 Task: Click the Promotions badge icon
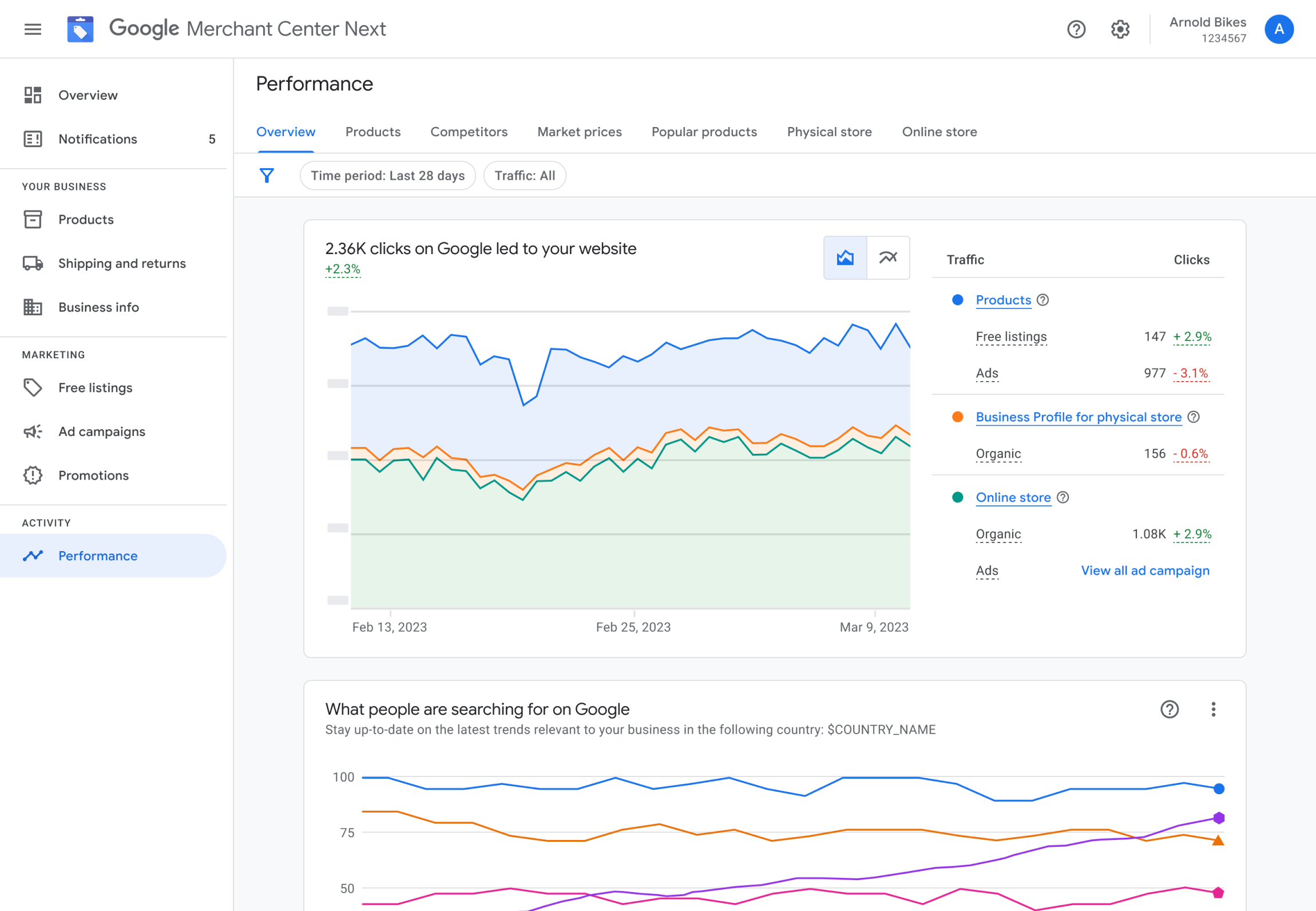coord(33,476)
